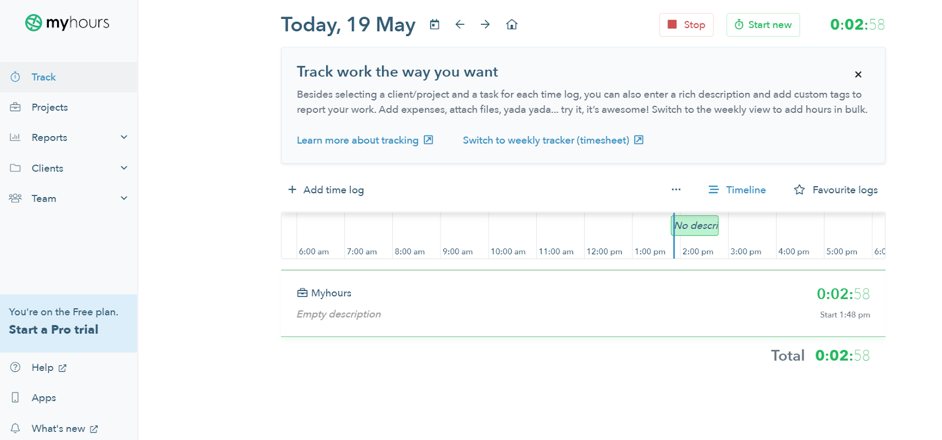This screenshot has width=942, height=440.
Task: Expand the Clients menu chevron
Action: pos(124,168)
